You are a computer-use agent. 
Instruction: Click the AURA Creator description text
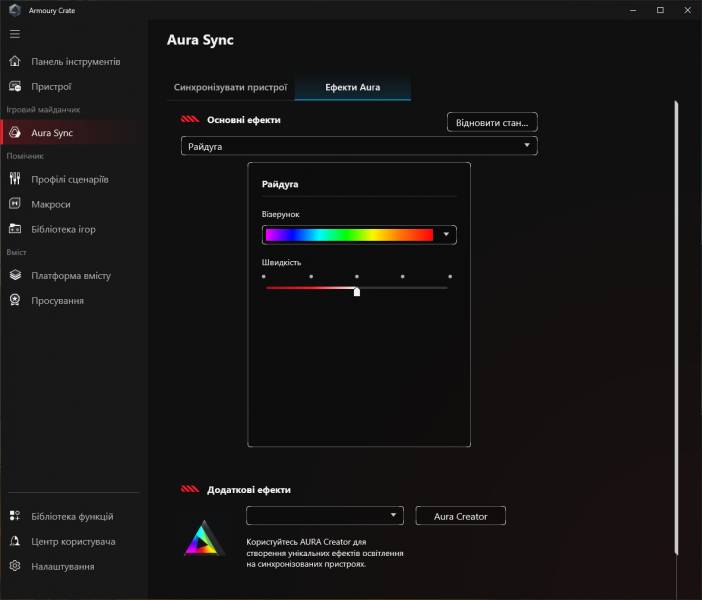325,553
